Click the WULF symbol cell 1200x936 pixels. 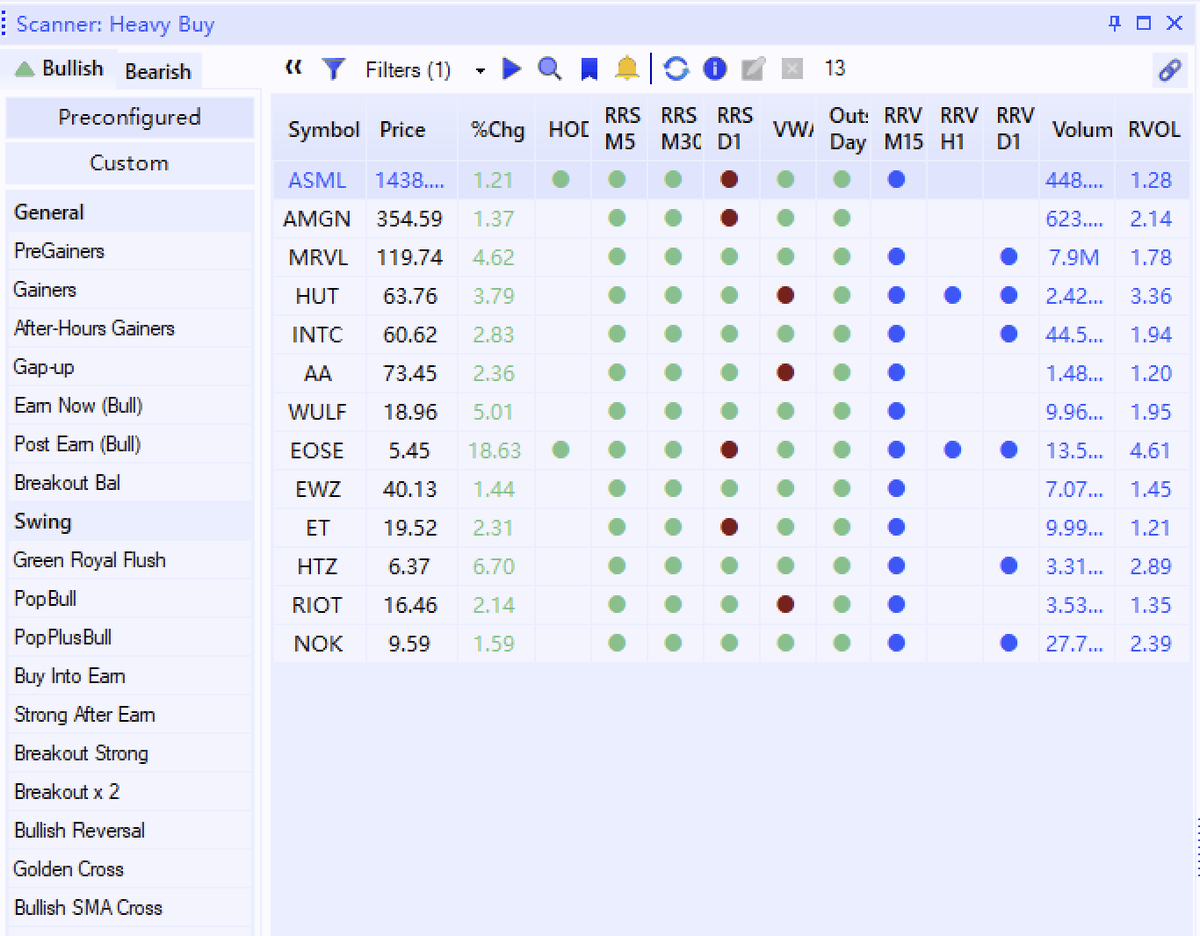coord(320,412)
